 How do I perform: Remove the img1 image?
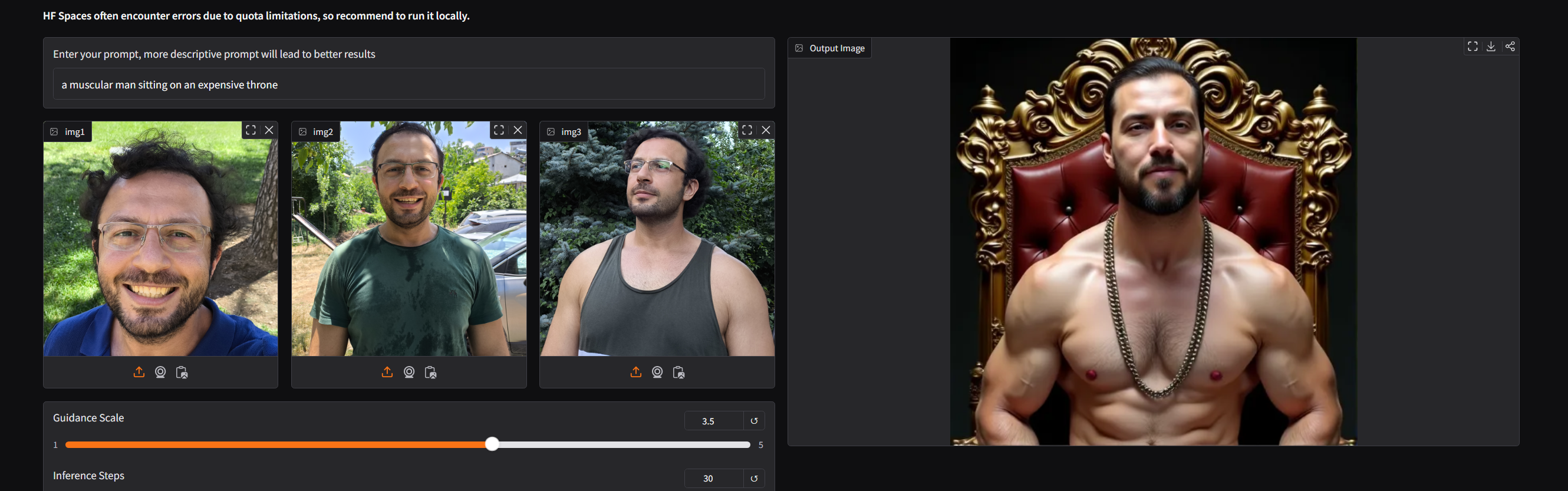(x=269, y=130)
